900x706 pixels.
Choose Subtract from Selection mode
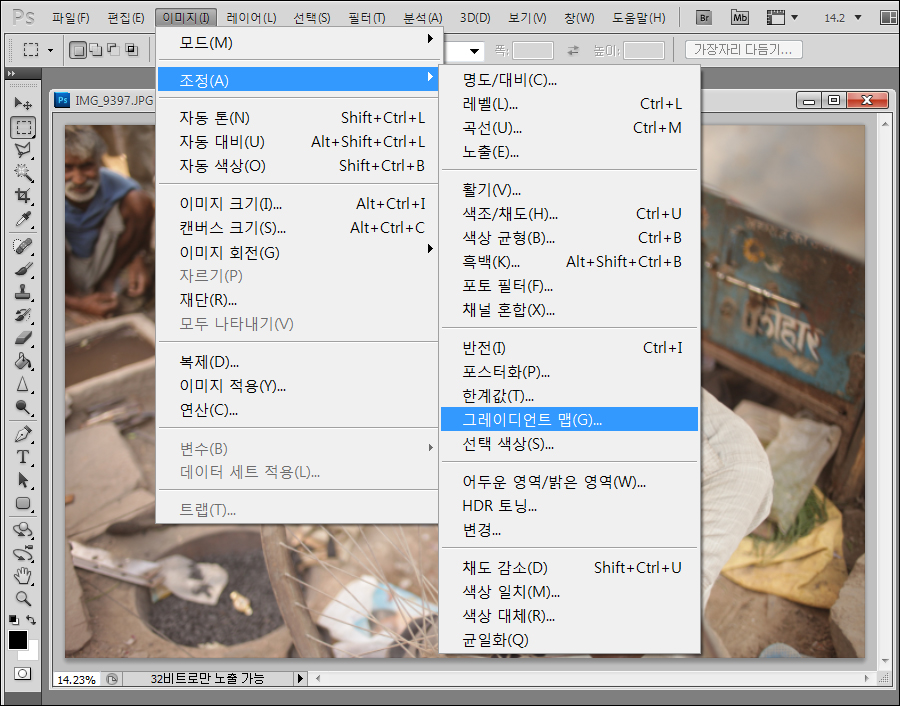point(114,51)
